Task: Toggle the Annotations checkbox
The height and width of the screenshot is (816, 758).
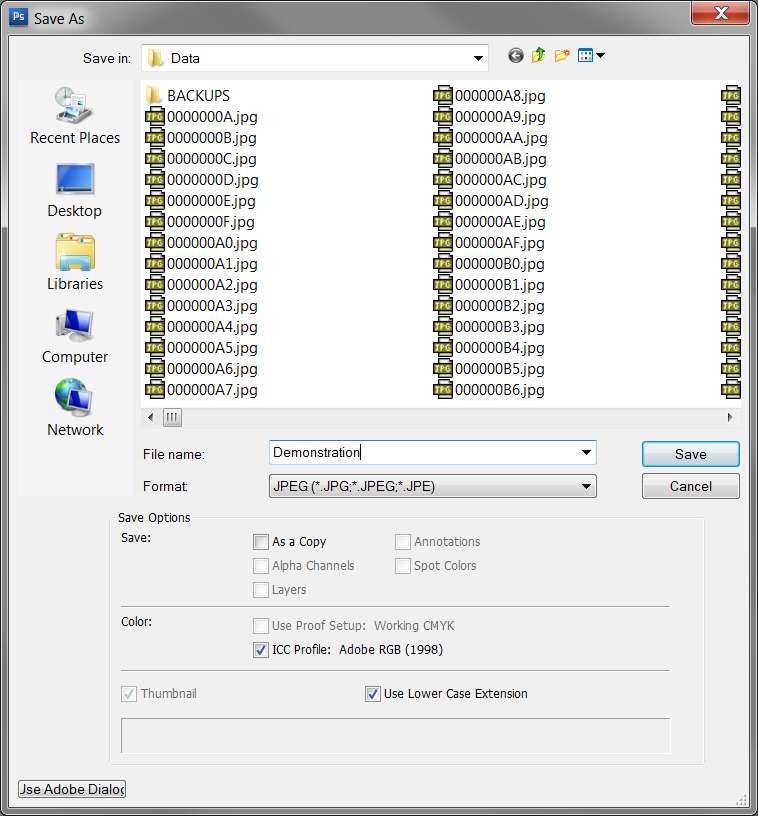Action: coord(403,542)
